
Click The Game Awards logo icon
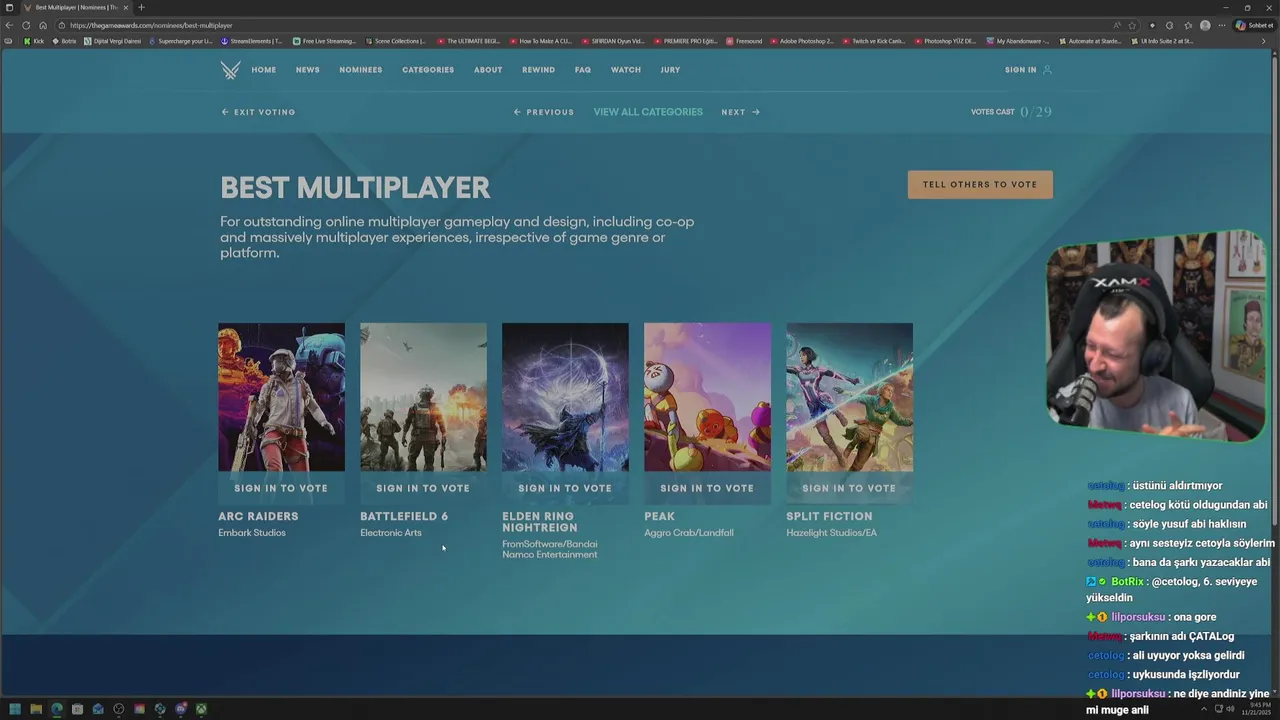230,70
